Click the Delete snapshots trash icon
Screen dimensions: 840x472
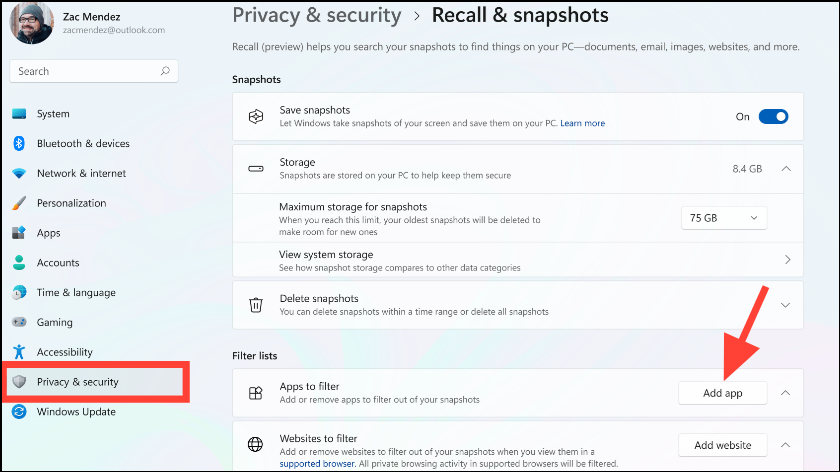pos(256,304)
